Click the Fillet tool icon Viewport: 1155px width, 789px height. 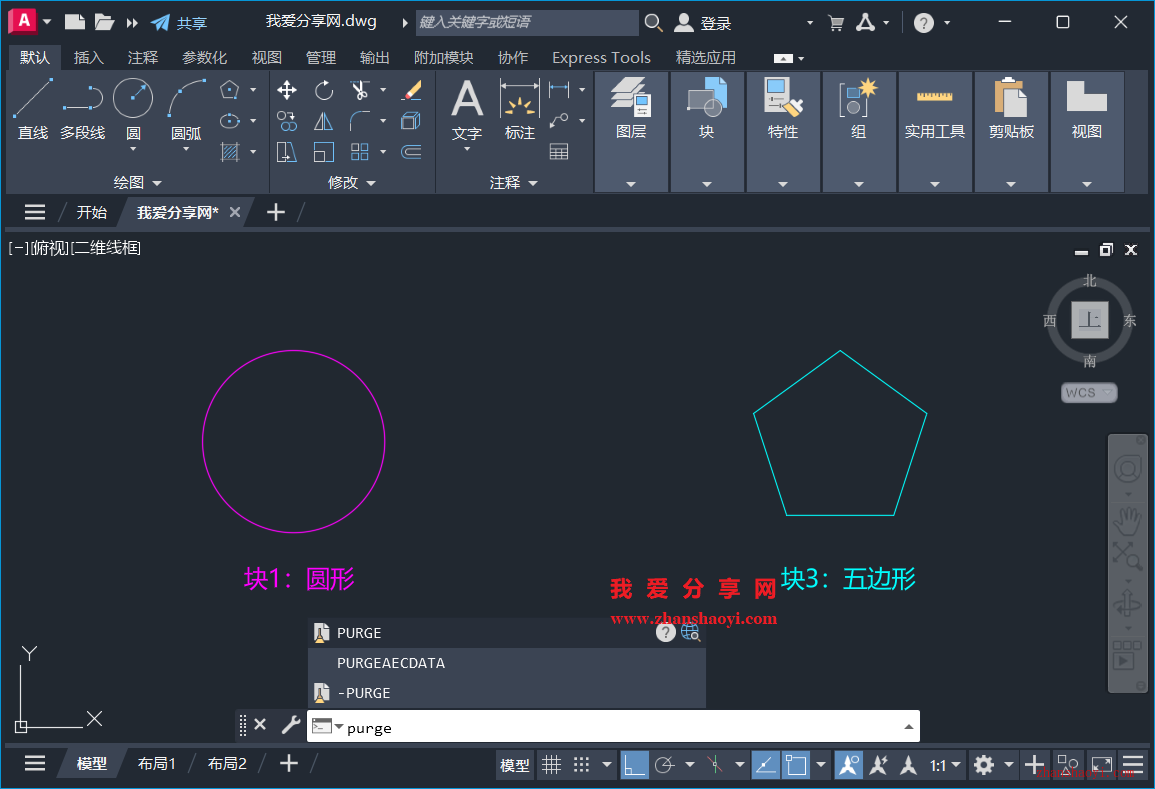point(359,121)
